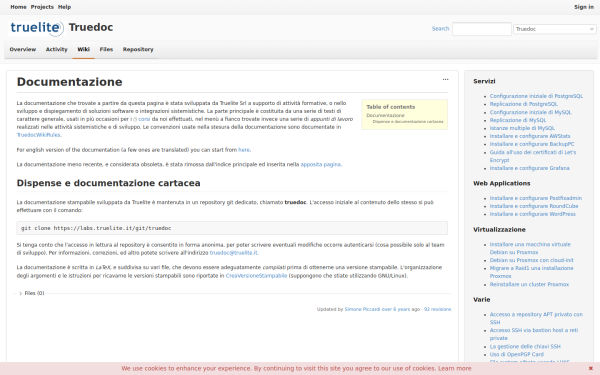Jump to Documentazione in Table of contents
Screen dimensions: 600x375
pos(385,115)
